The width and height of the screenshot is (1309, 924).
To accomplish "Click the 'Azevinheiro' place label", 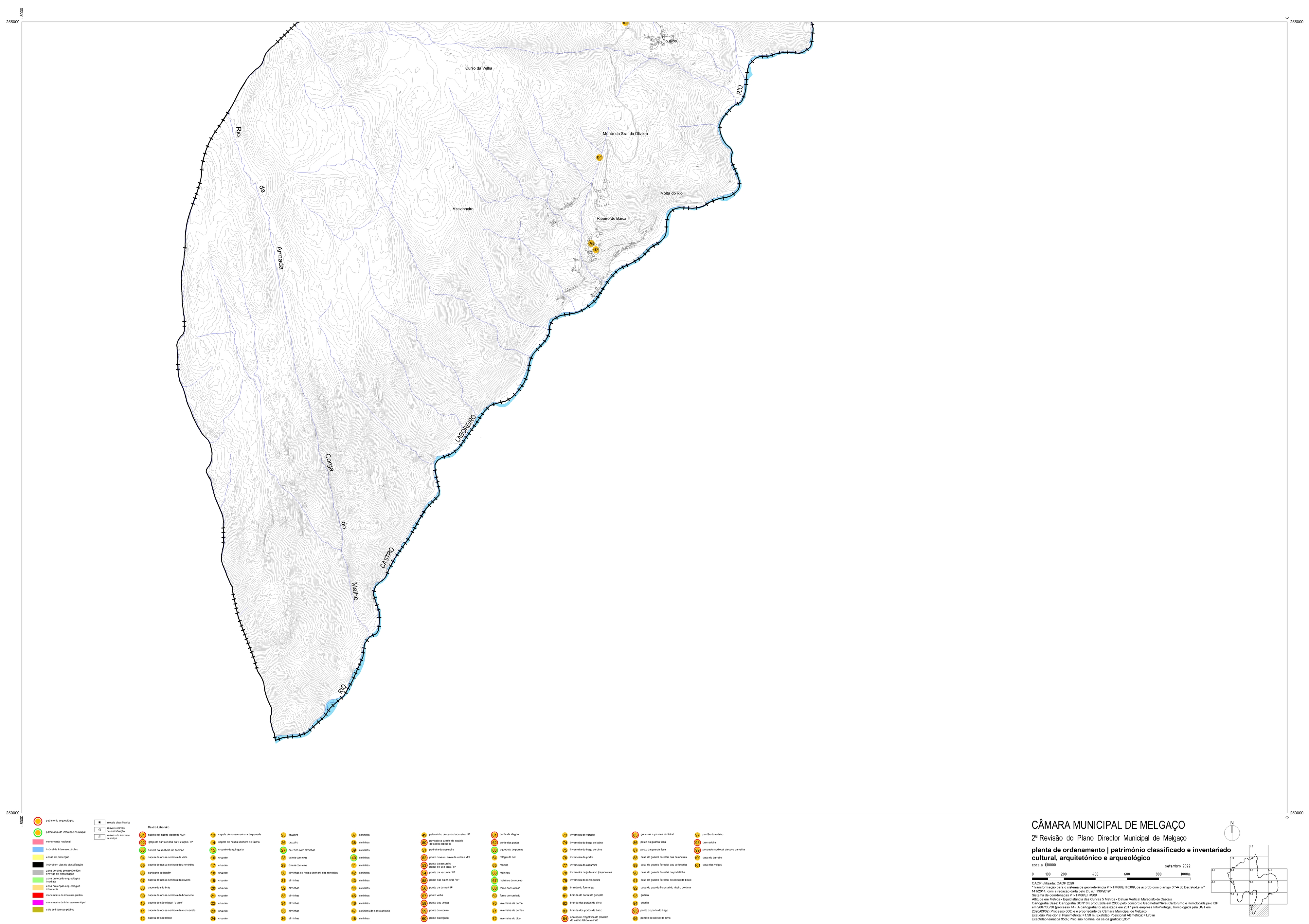I will click(x=463, y=209).
